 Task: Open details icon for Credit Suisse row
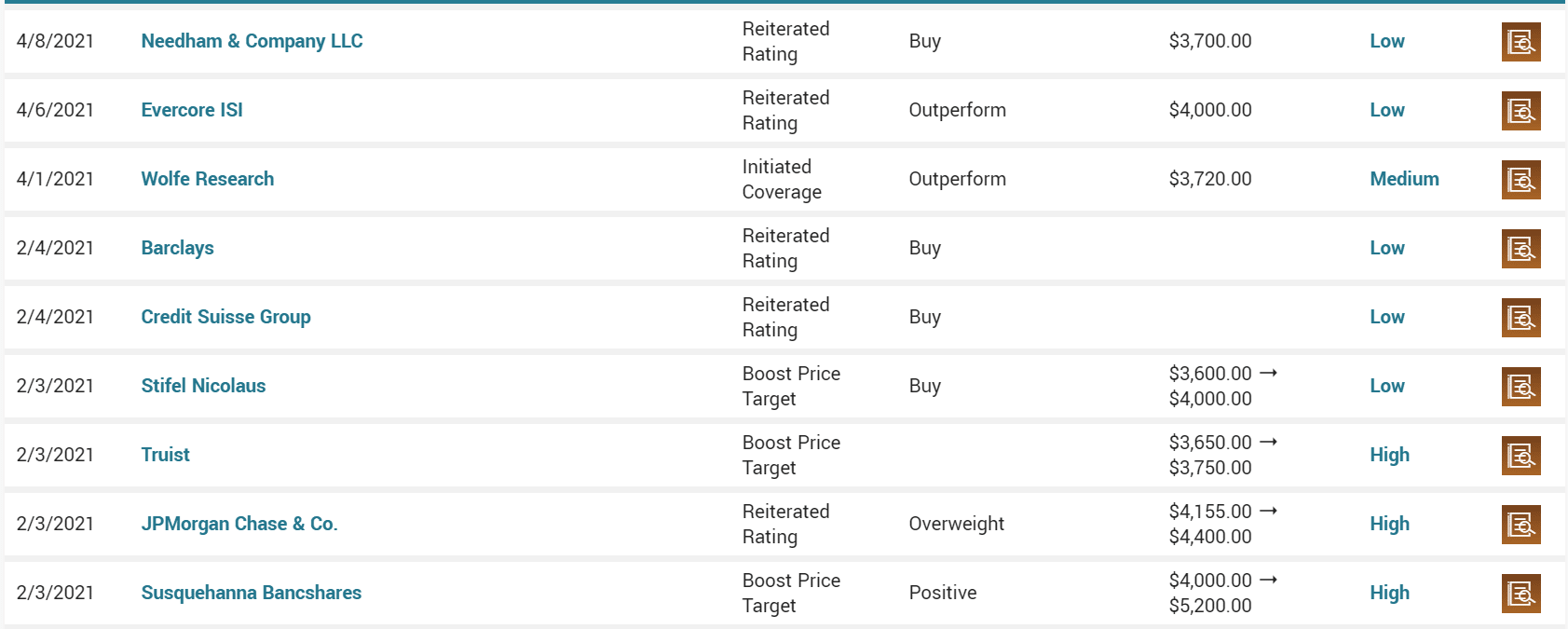click(1520, 318)
